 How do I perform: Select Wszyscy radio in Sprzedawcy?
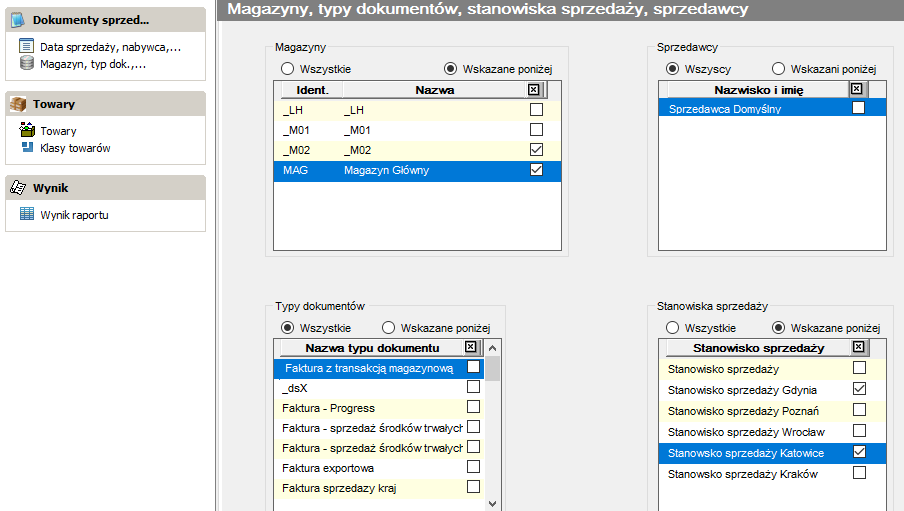(672, 69)
